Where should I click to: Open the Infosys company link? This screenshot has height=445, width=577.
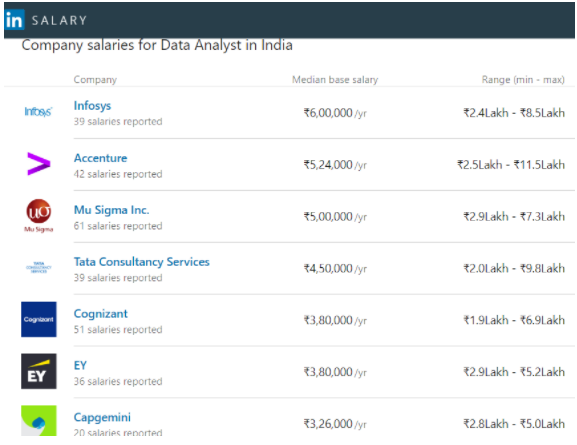pyautogui.click(x=92, y=106)
